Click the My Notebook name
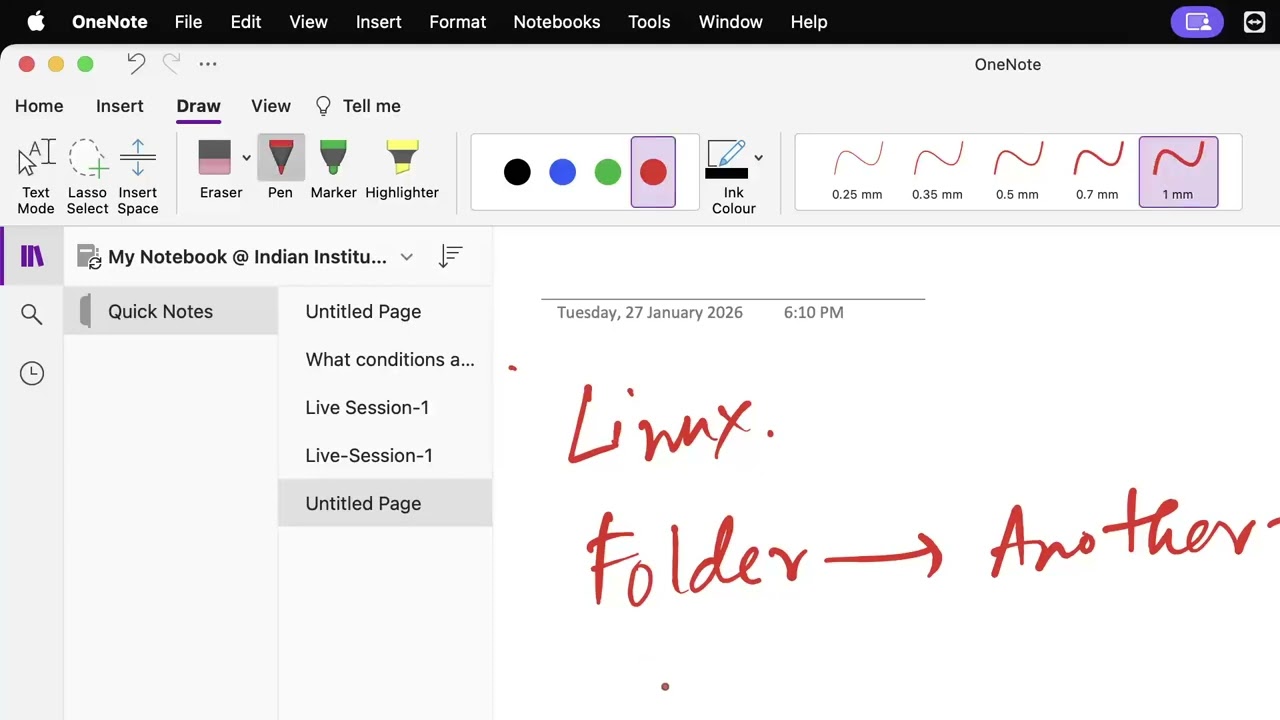1280x720 pixels. tap(247, 257)
